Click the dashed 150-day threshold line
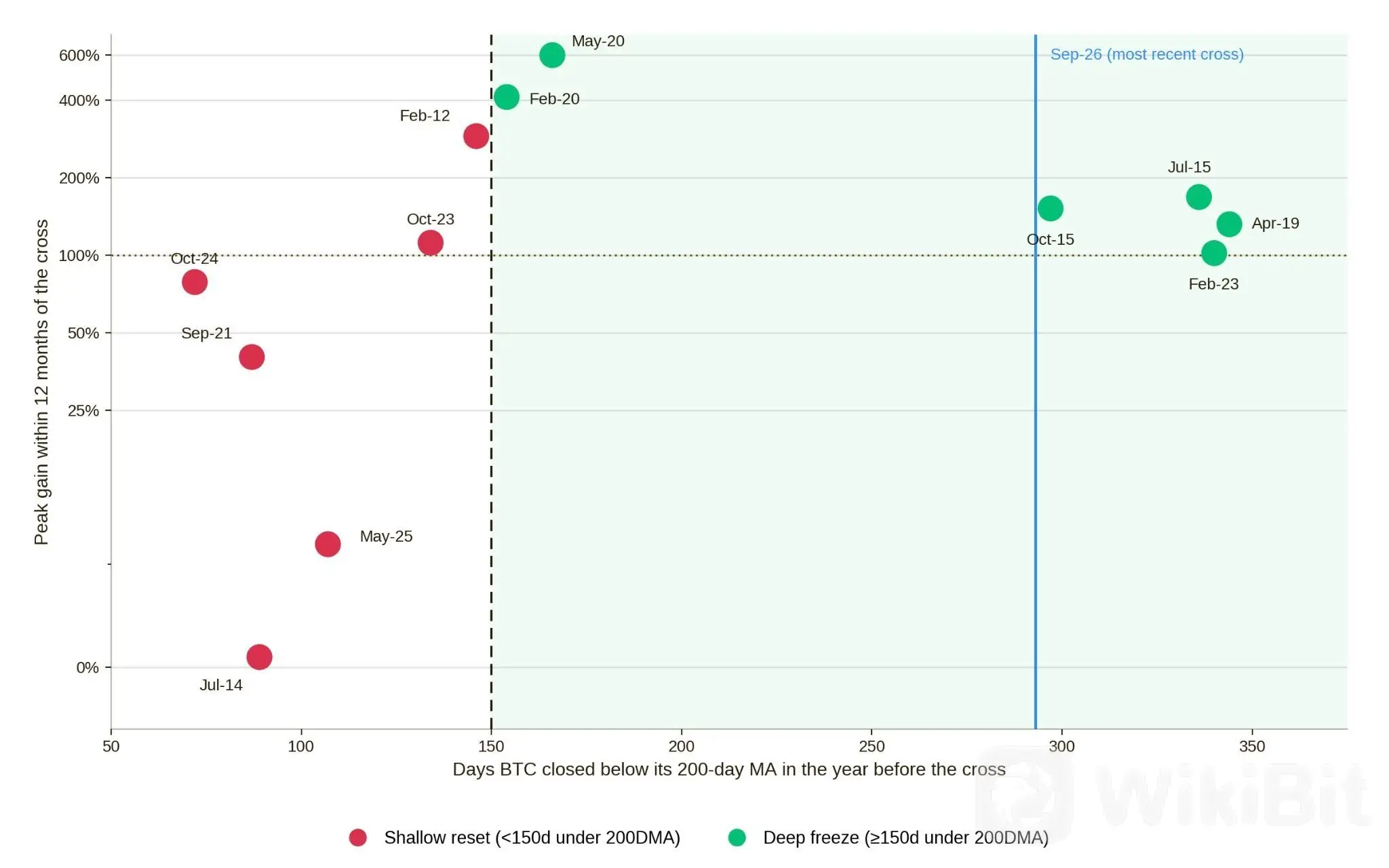 [491, 407]
